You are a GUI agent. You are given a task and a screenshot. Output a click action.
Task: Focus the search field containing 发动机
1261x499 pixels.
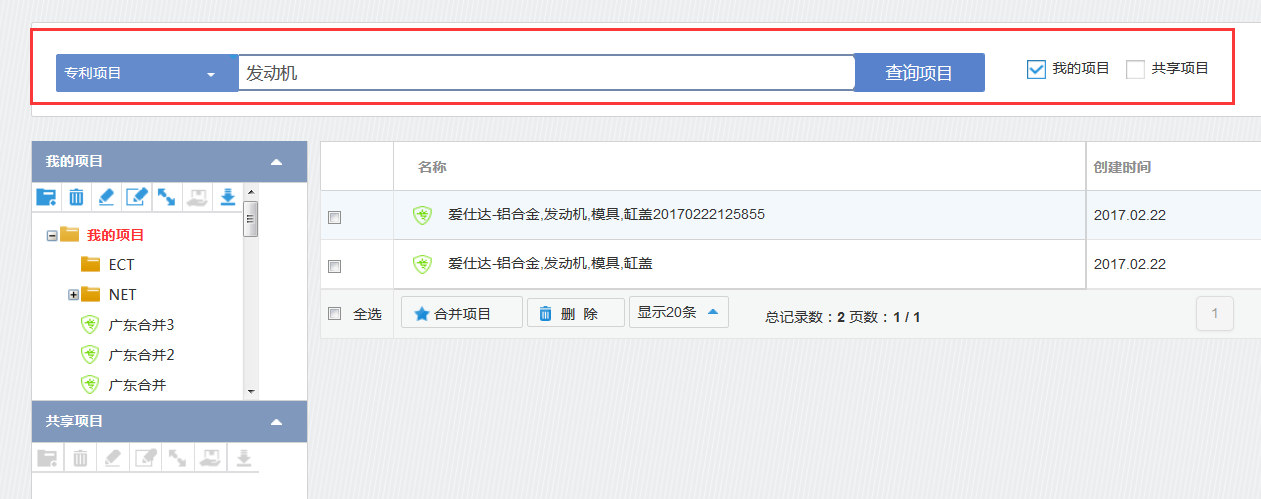545,73
